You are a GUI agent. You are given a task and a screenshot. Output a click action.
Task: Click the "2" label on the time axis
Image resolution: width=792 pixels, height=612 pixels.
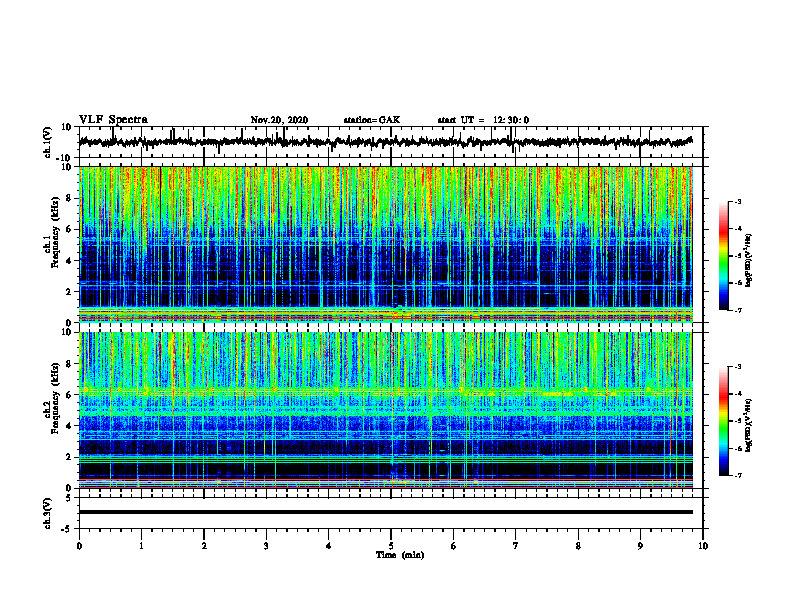[x=204, y=546]
